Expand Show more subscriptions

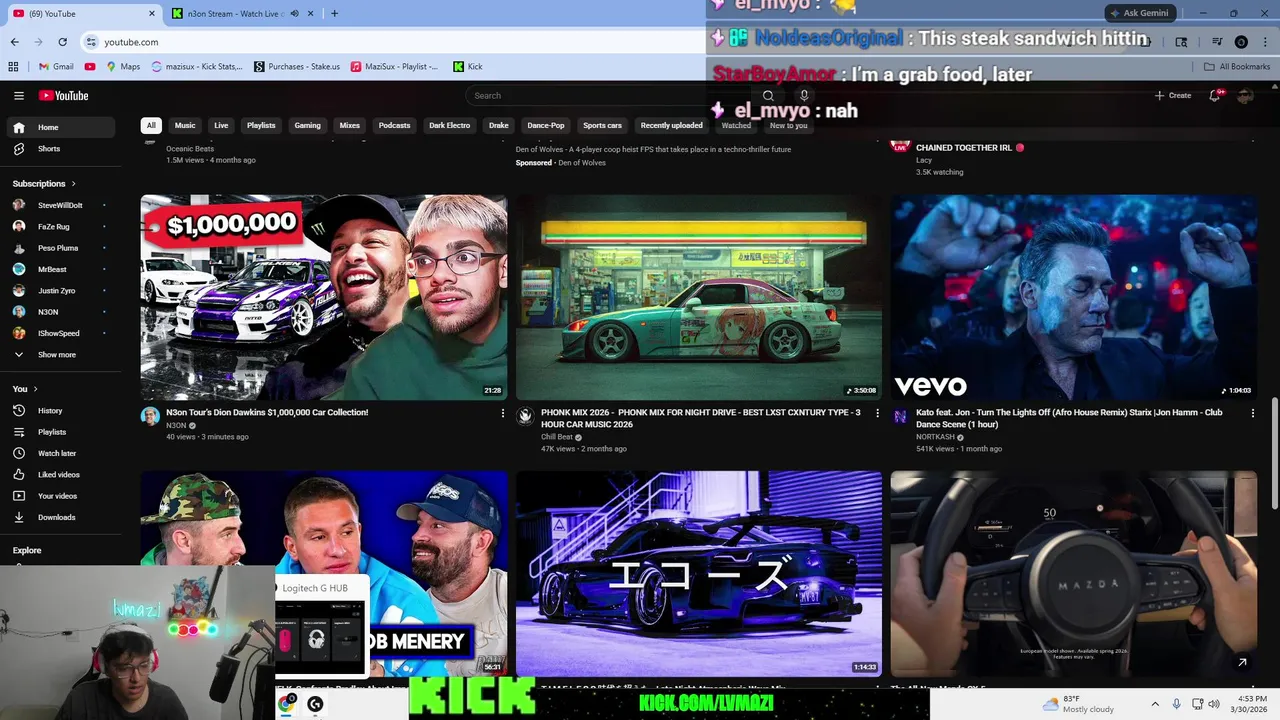pos(57,355)
